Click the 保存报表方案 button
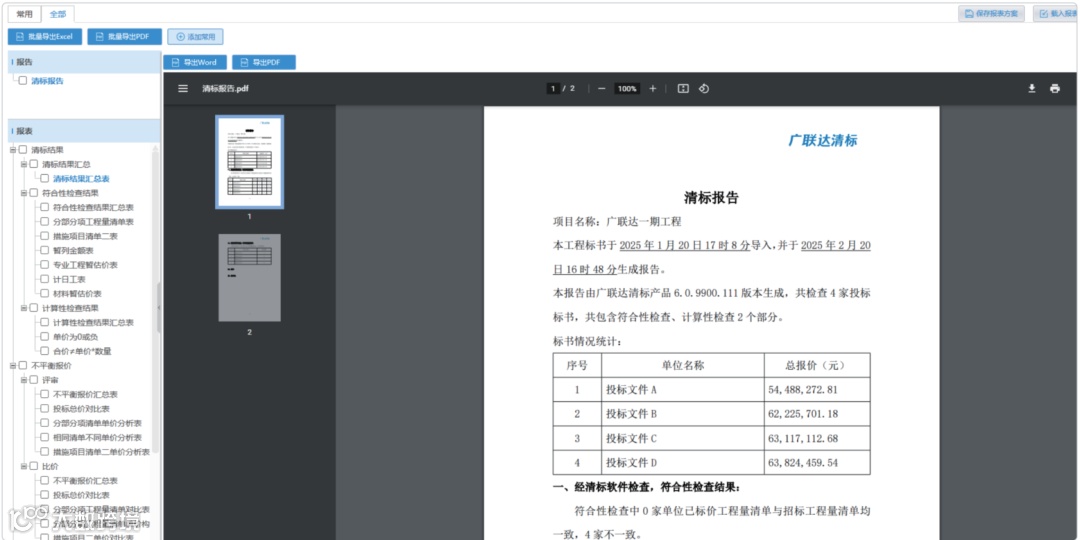 pos(991,14)
